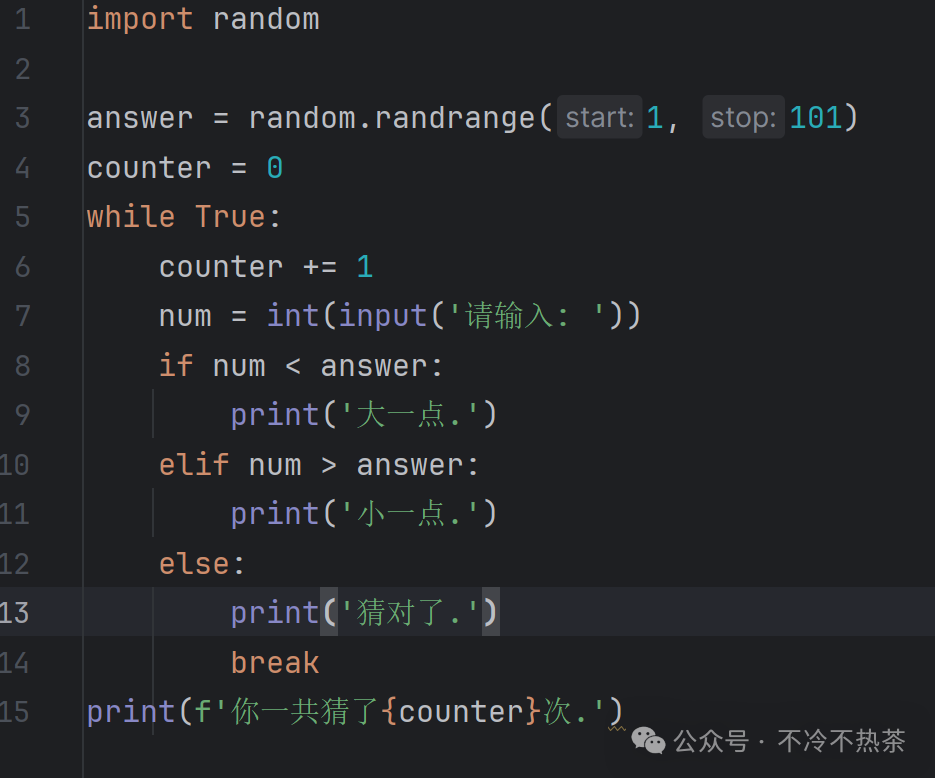Click 'randrange' on line 3
Image resolution: width=935 pixels, height=778 pixels.
[x=454, y=117]
